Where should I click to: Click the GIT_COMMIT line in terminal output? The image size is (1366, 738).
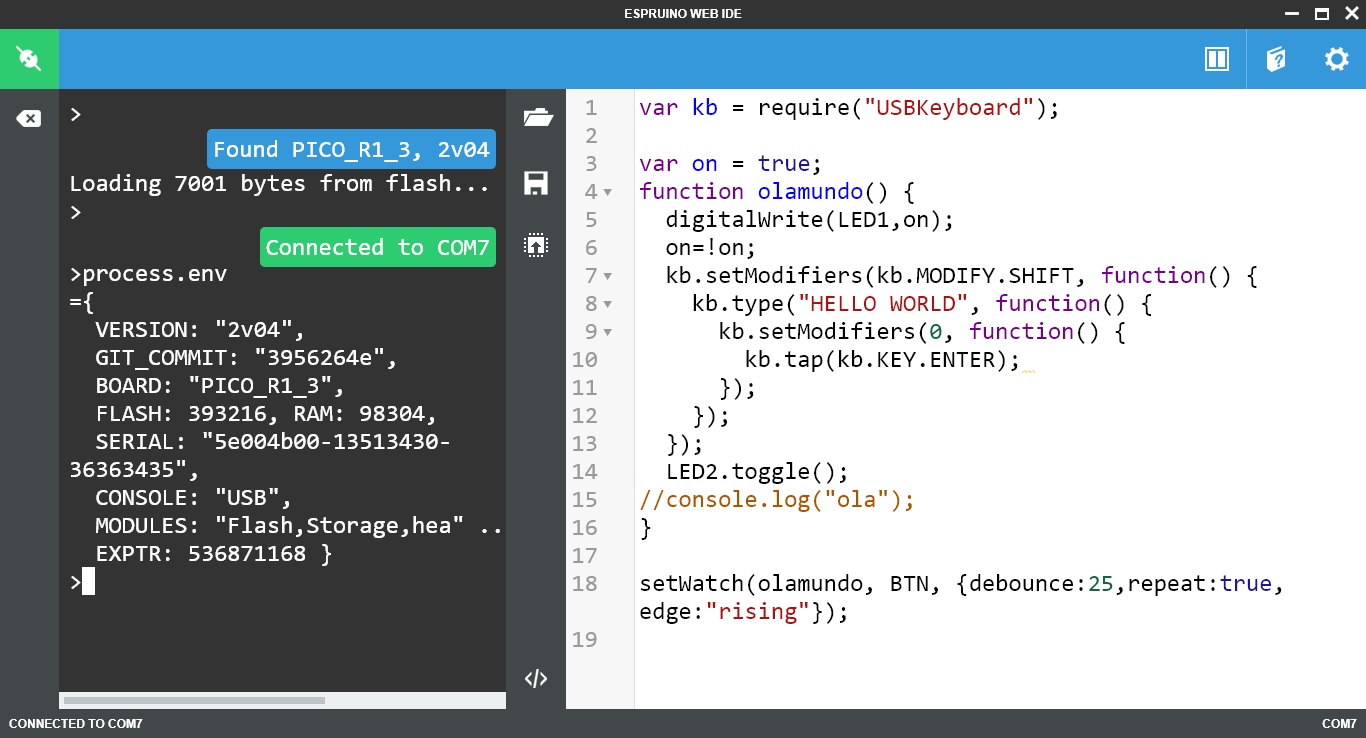[x=246, y=358]
